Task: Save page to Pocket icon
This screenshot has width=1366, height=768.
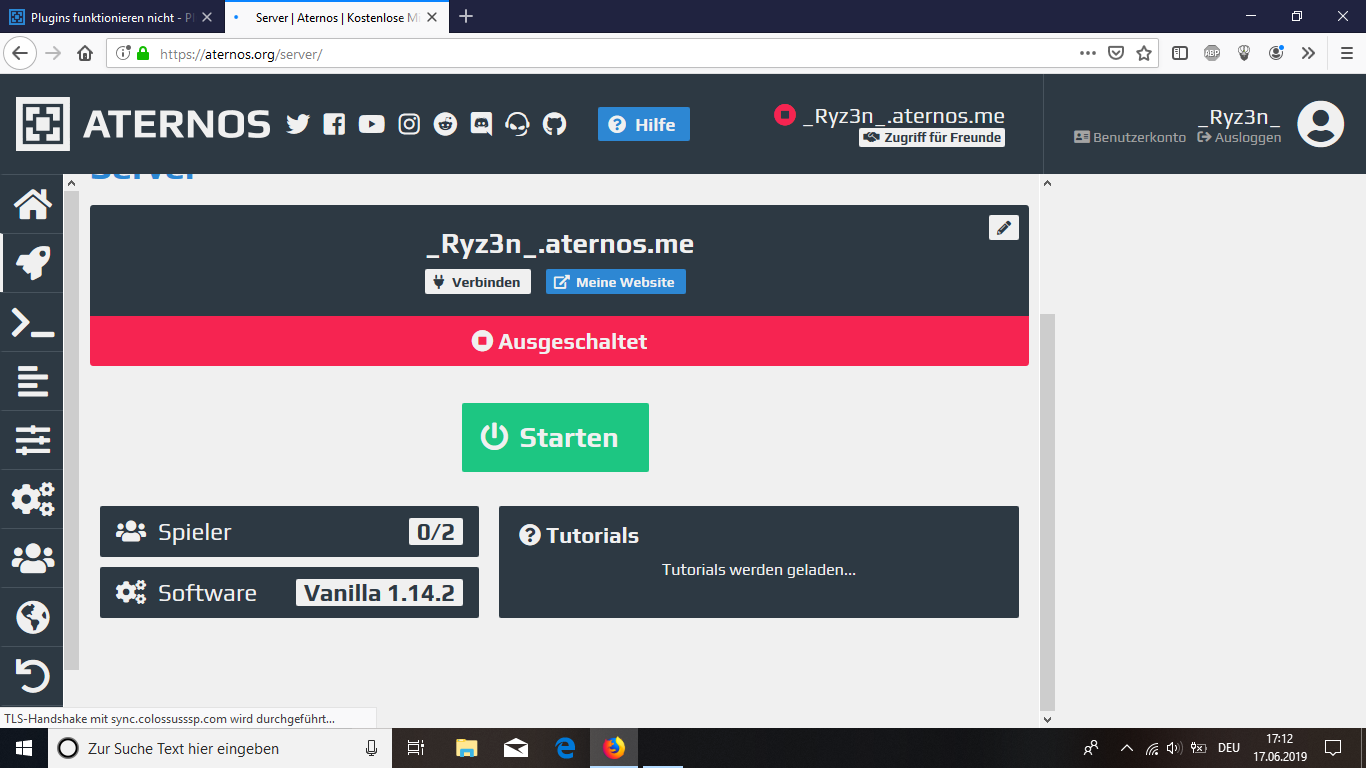Action: point(1116,53)
